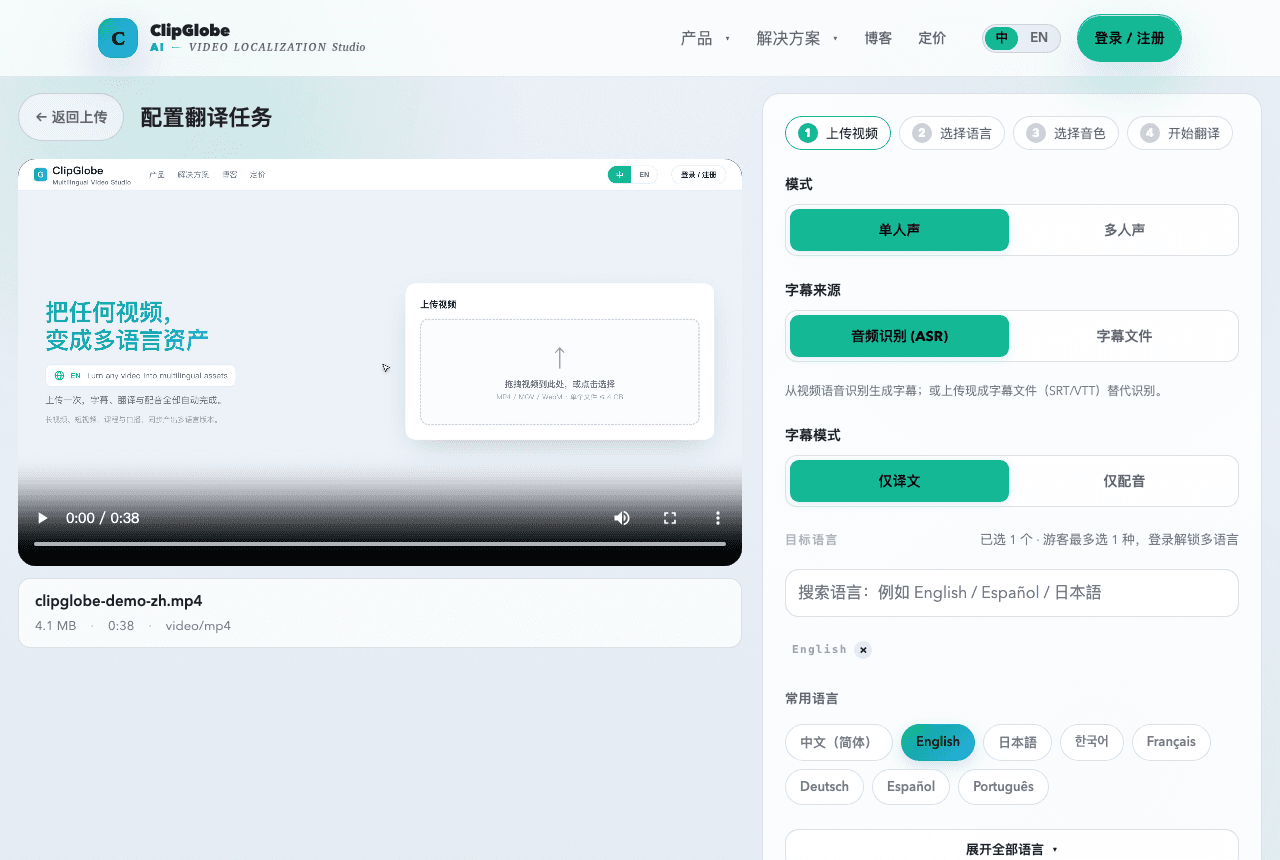
Task: Open 定价 page
Action: [932, 38]
